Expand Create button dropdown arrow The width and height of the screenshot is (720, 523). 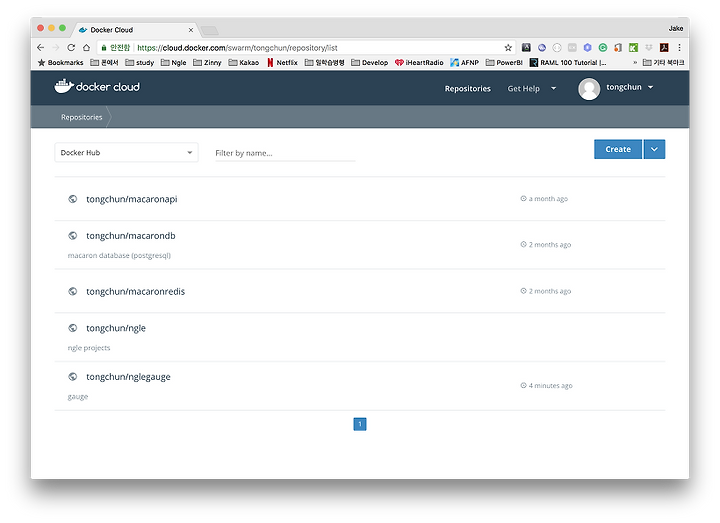pos(654,149)
